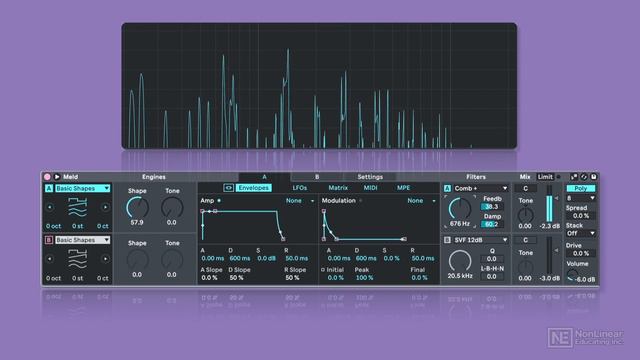Open Stack Off dropdown
Viewport: 640px width, 360px height.
[581, 233]
